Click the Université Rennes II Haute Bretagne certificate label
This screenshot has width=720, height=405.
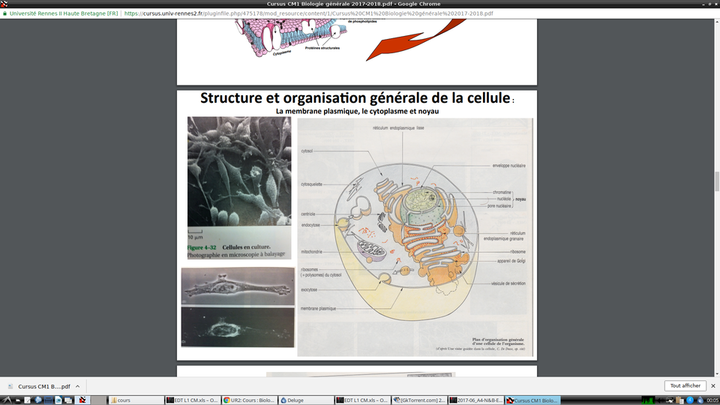[x=64, y=13]
